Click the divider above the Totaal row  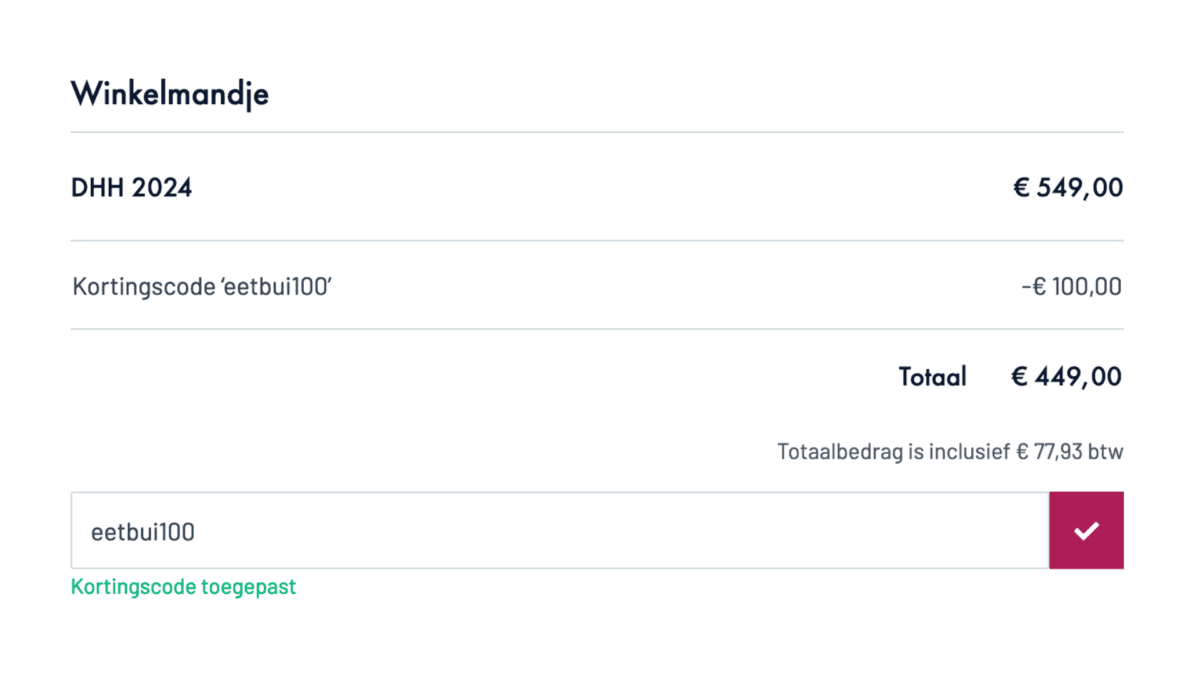tap(597, 329)
